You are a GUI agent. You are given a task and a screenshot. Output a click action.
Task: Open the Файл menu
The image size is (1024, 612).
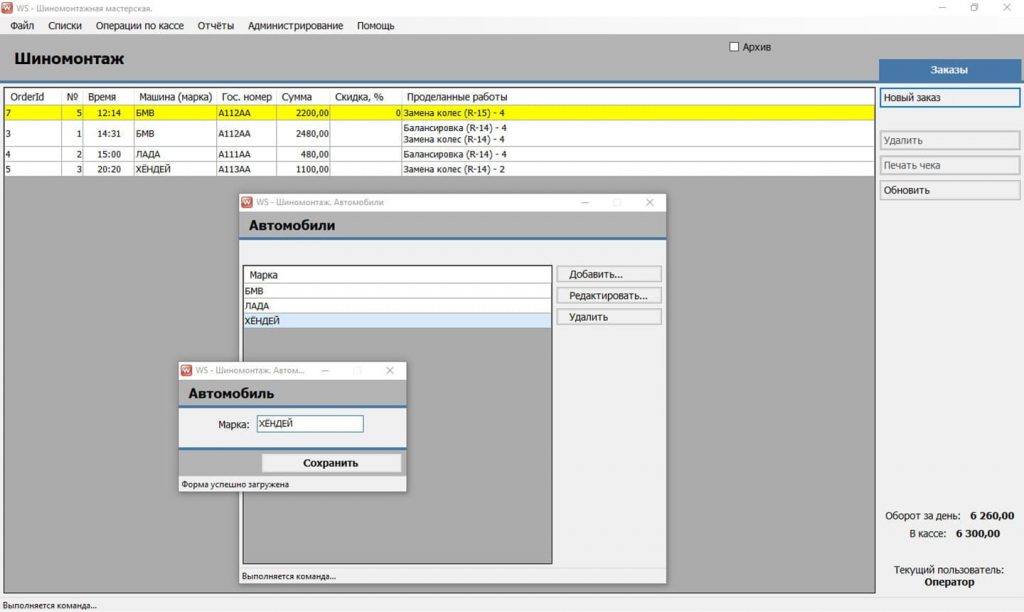tap(22, 26)
